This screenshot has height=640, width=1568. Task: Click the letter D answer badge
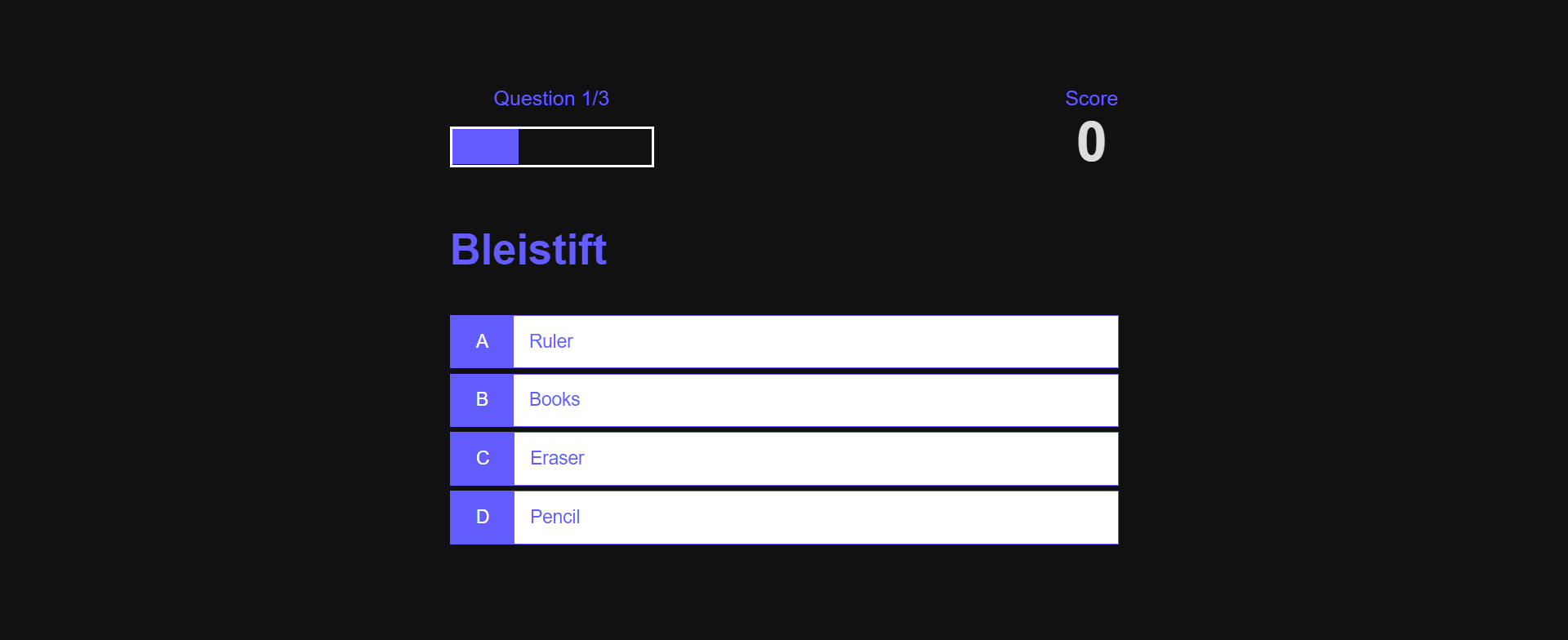482,518
